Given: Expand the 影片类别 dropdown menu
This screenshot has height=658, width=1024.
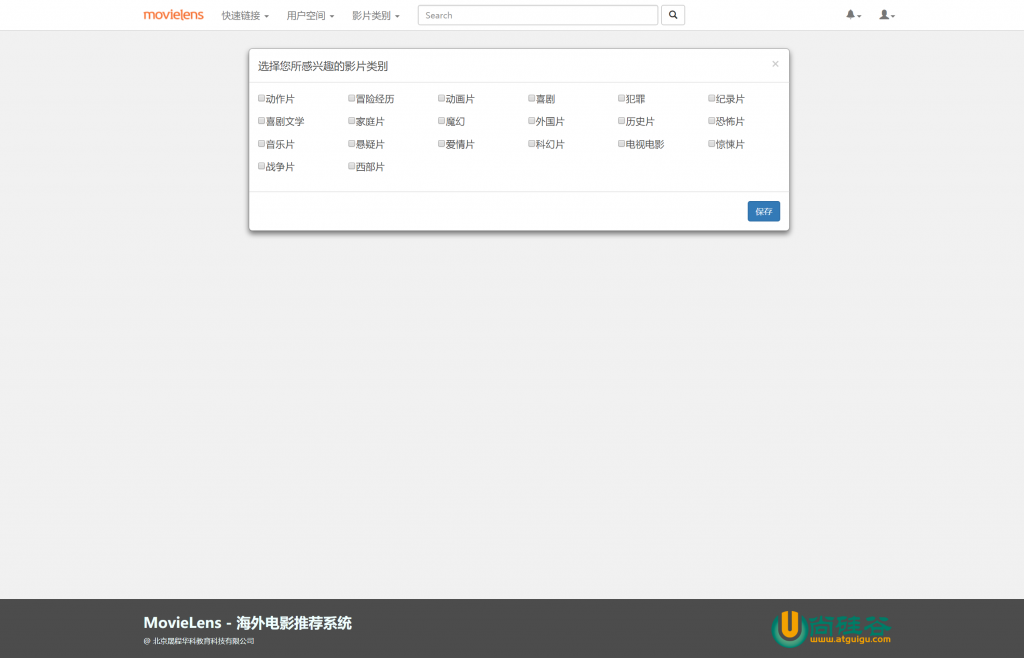Looking at the screenshot, I should (x=376, y=16).
